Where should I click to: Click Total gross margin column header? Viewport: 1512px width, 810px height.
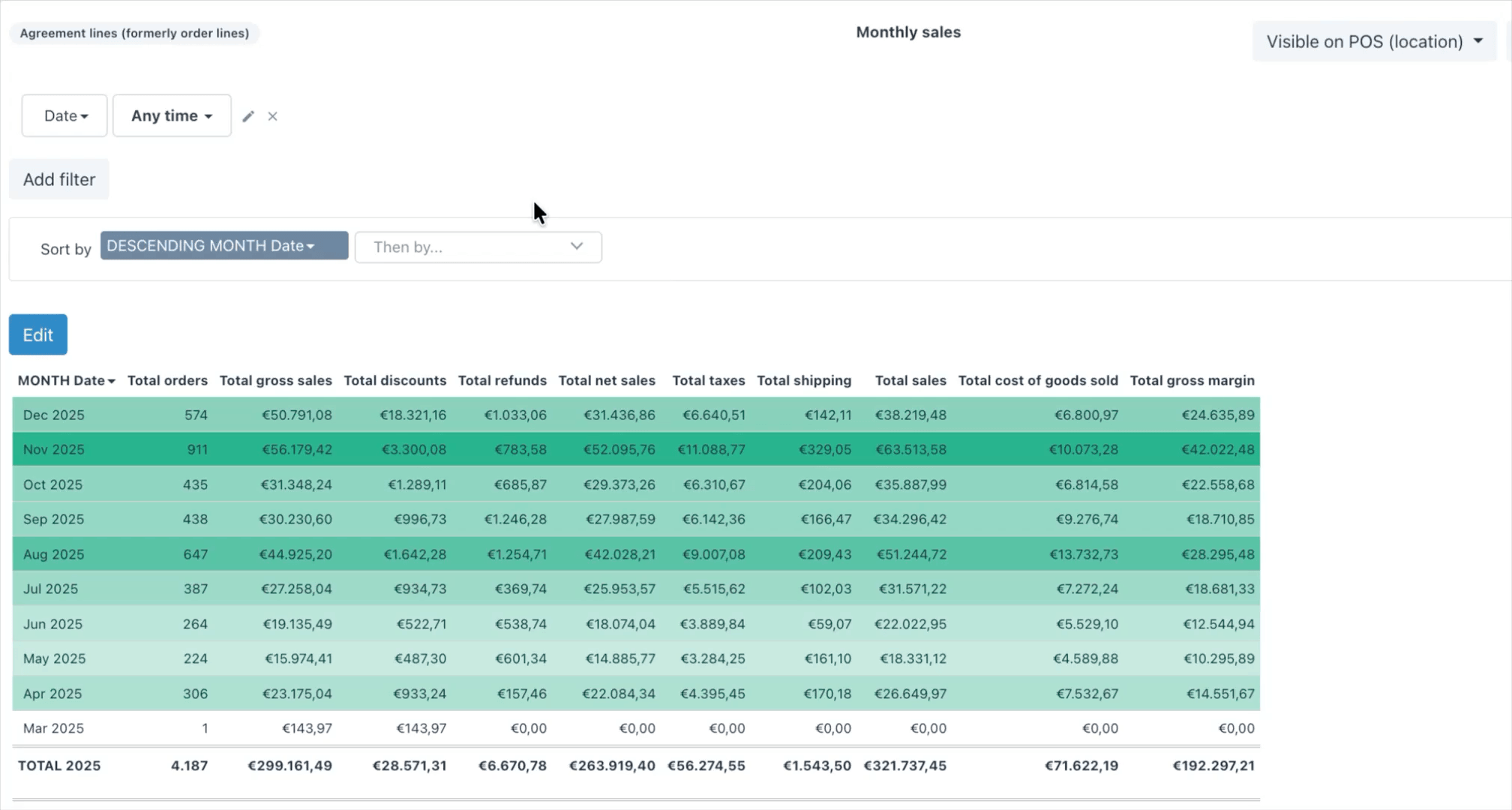1192,380
